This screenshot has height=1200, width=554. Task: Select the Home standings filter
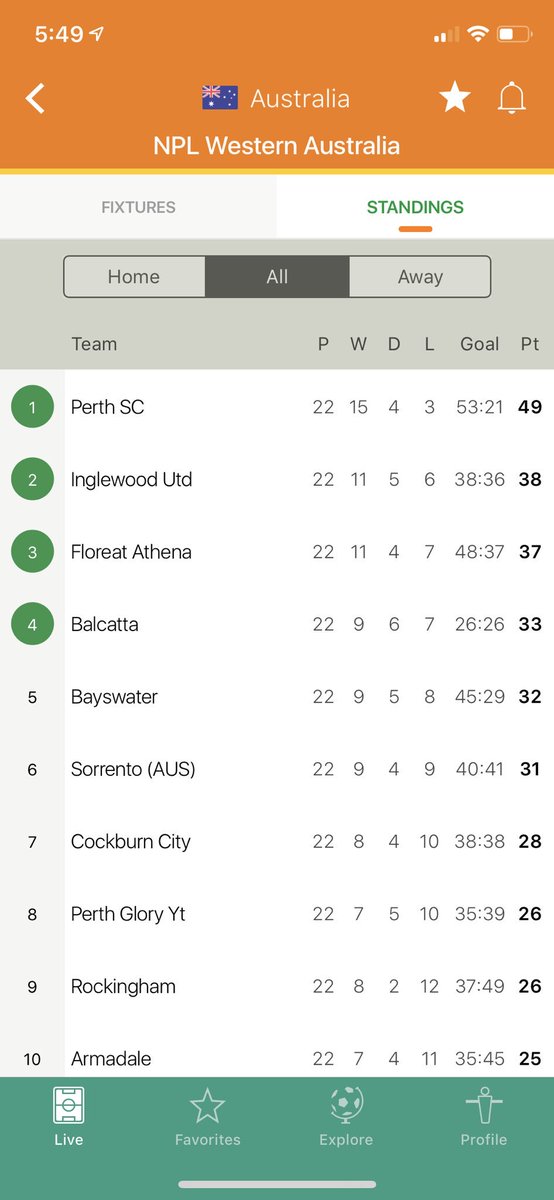click(134, 277)
